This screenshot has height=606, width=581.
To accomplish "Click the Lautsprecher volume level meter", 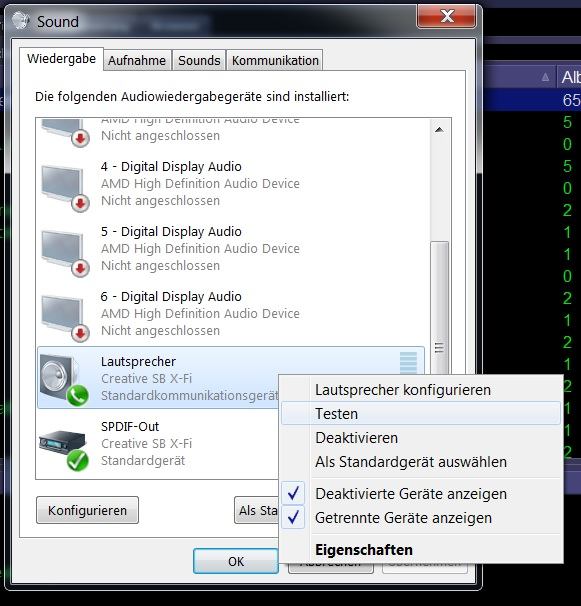I will point(408,363).
